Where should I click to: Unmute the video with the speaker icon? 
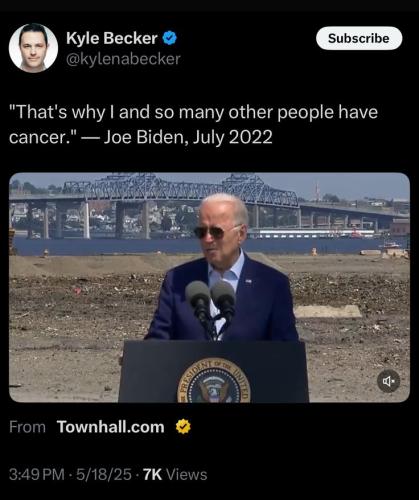pyautogui.click(x=388, y=381)
